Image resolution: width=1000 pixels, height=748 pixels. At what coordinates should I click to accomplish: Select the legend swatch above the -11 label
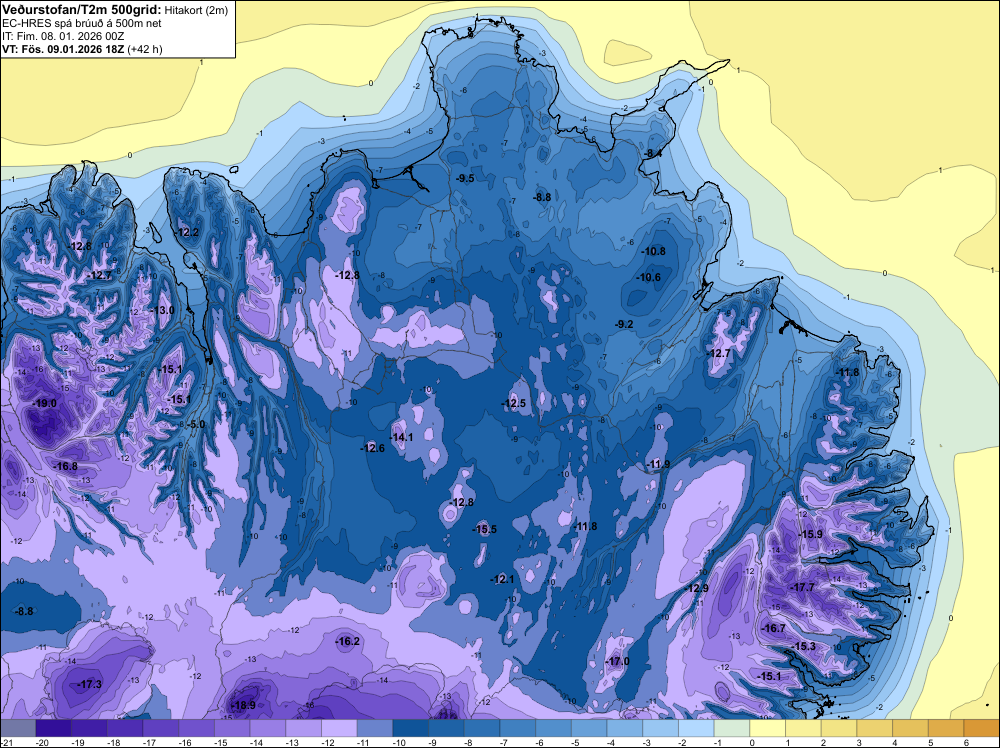(x=375, y=728)
